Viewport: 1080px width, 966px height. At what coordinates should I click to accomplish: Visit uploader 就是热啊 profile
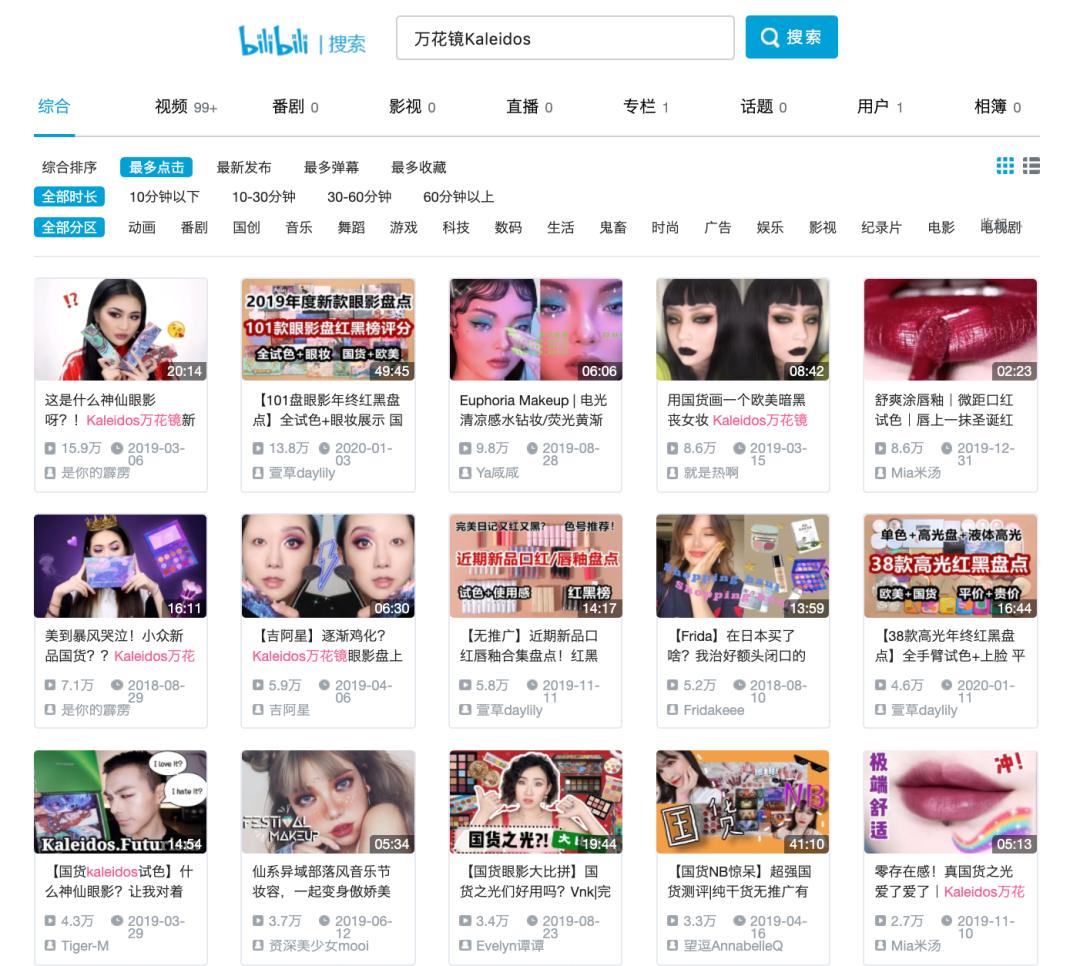711,473
